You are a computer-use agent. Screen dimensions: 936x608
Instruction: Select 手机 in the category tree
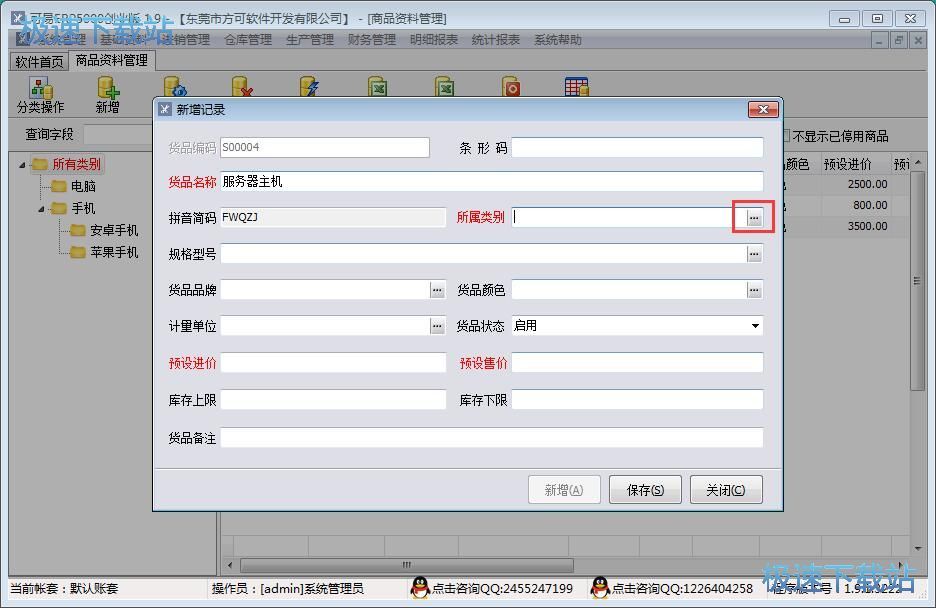tap(83, 208)
